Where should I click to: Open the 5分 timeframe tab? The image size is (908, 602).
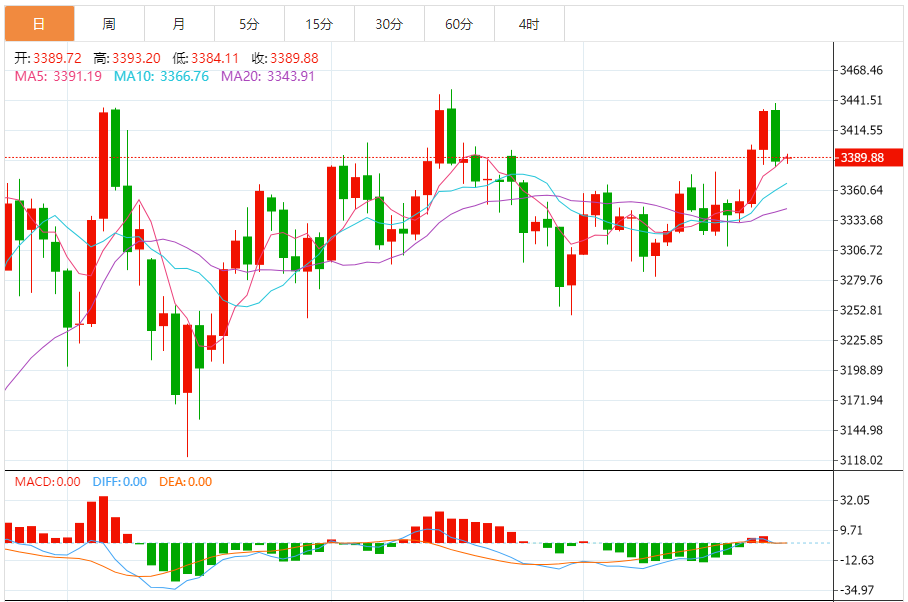tap(250, 24)
